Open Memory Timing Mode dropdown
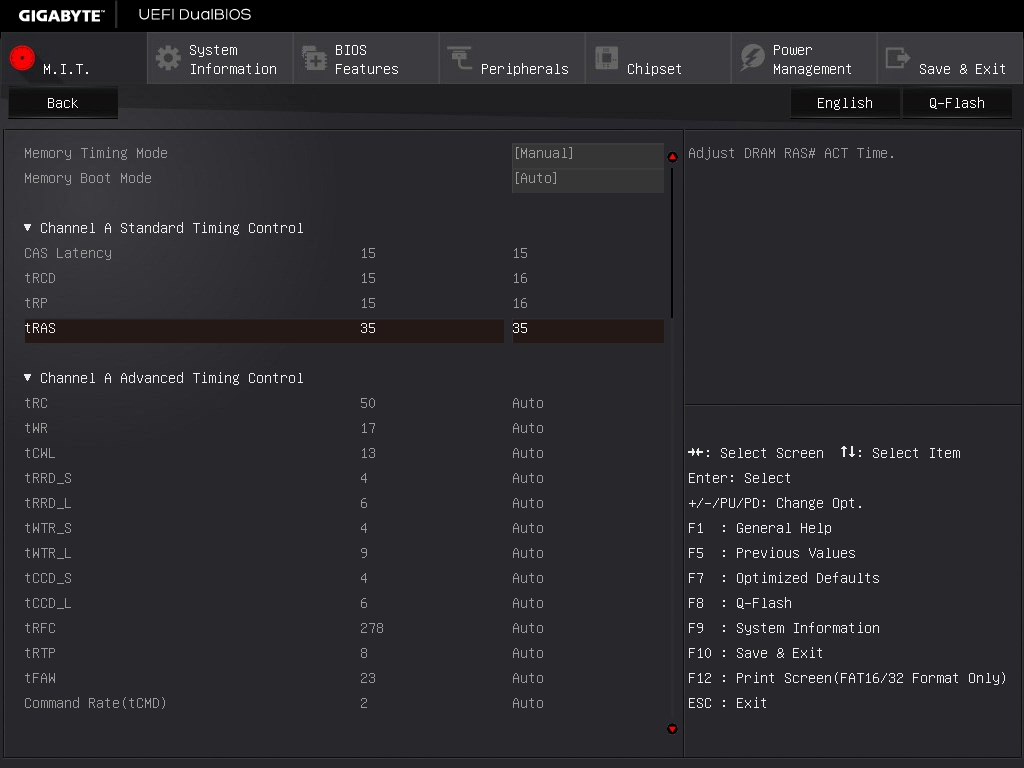The image size is (1024, 768). click(x=588, y=153)
